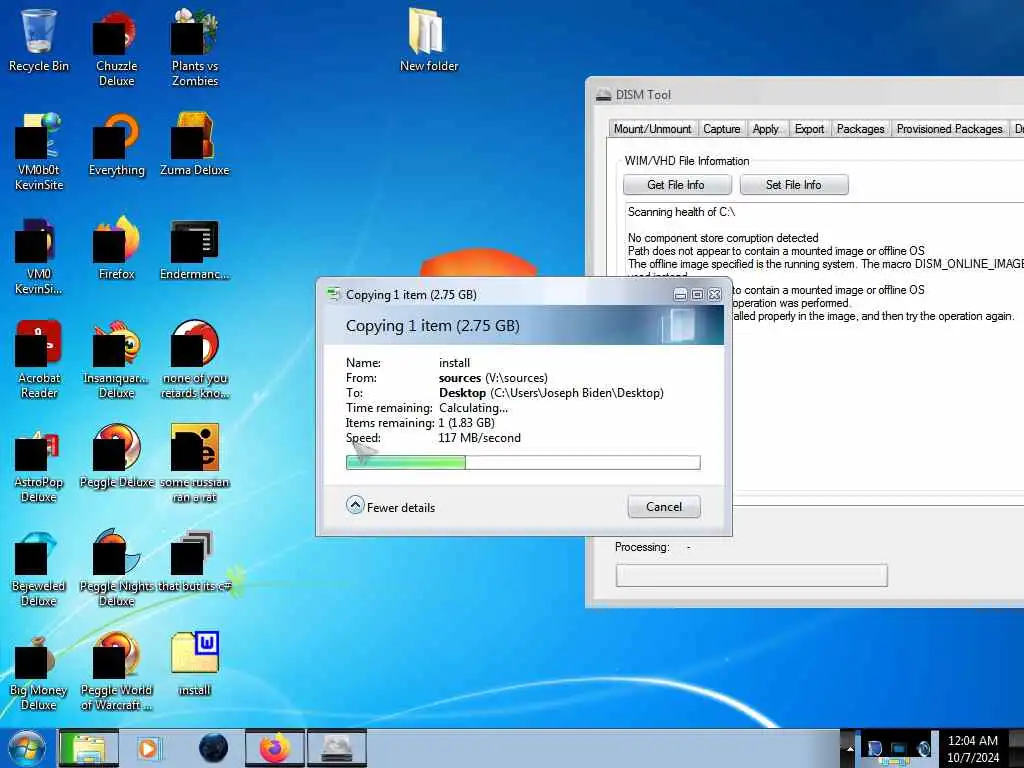This screenshot has width=1024, height=768.
Task: Select the Peggle World of Warcraft icon
Action: [x=116, y=672]
